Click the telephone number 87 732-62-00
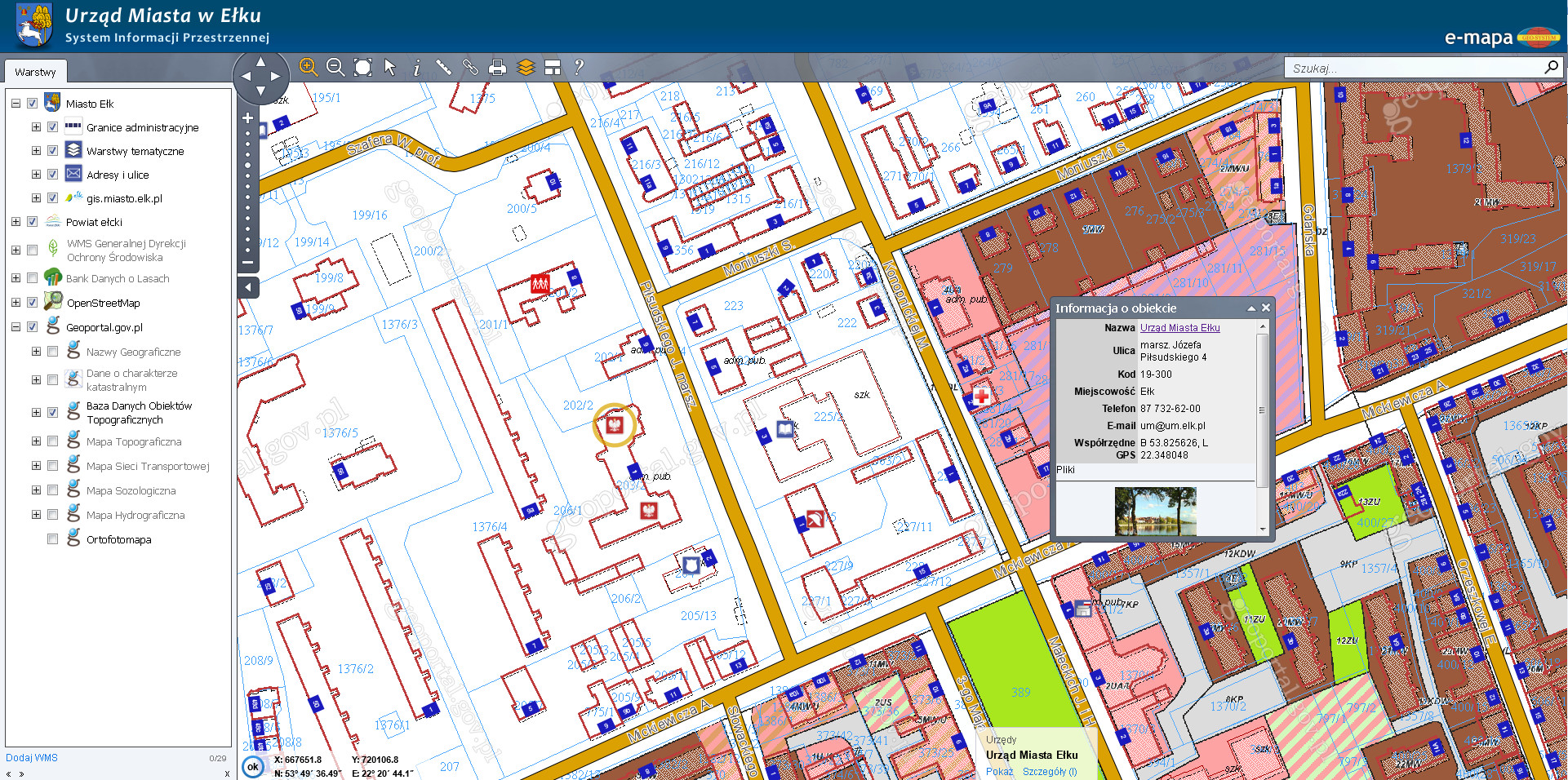 pos(1170,409)
